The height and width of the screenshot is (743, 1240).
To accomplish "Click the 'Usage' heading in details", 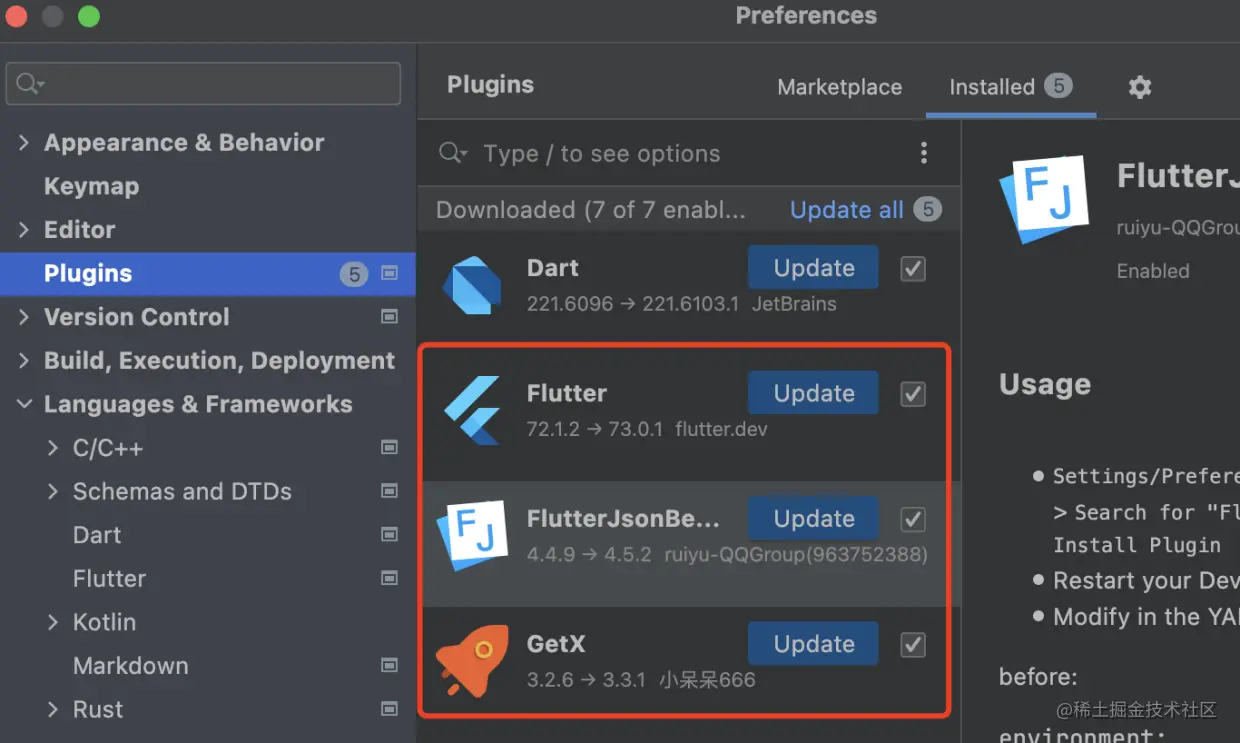I will tap(1045, 385).
